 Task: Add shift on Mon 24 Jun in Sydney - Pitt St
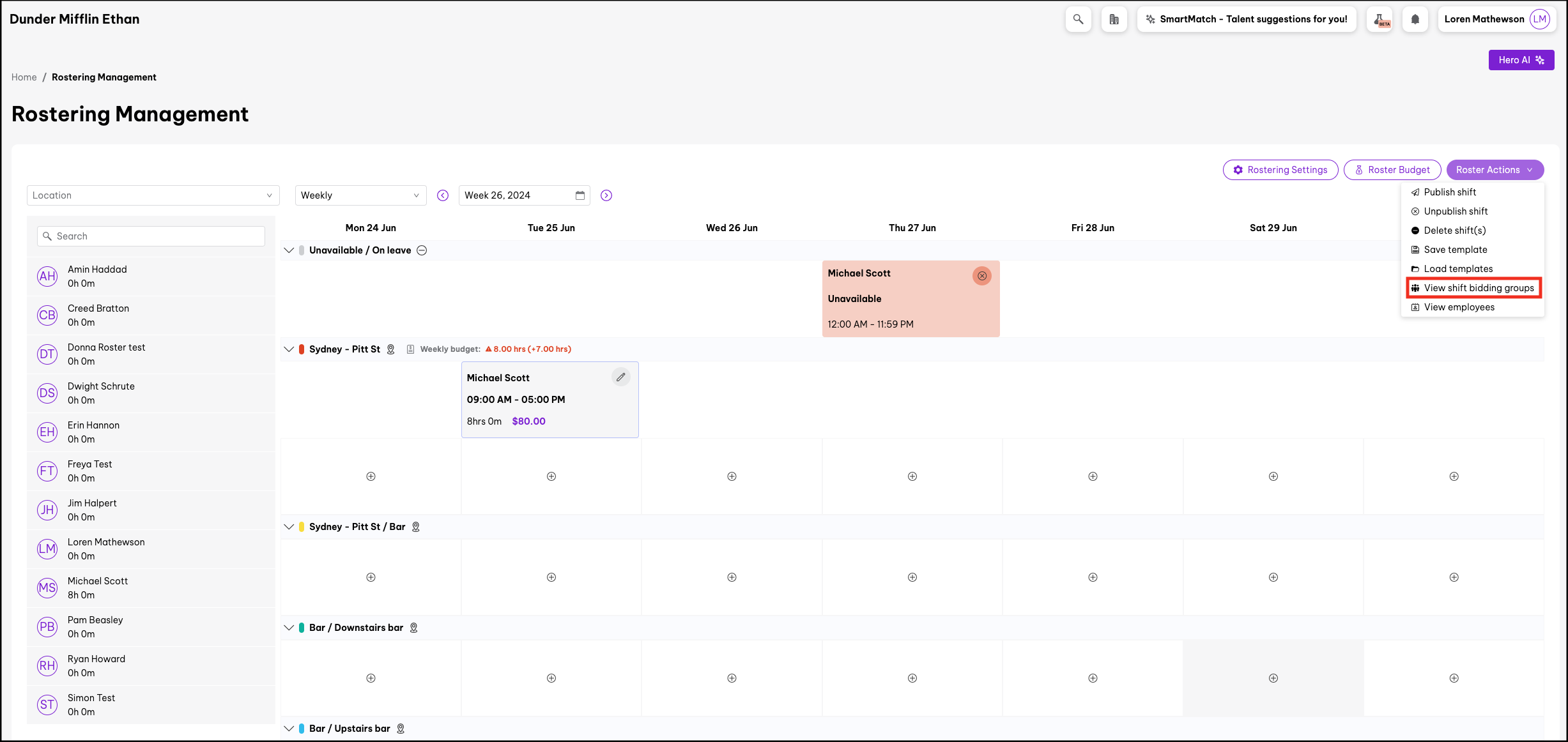point(371,476)
